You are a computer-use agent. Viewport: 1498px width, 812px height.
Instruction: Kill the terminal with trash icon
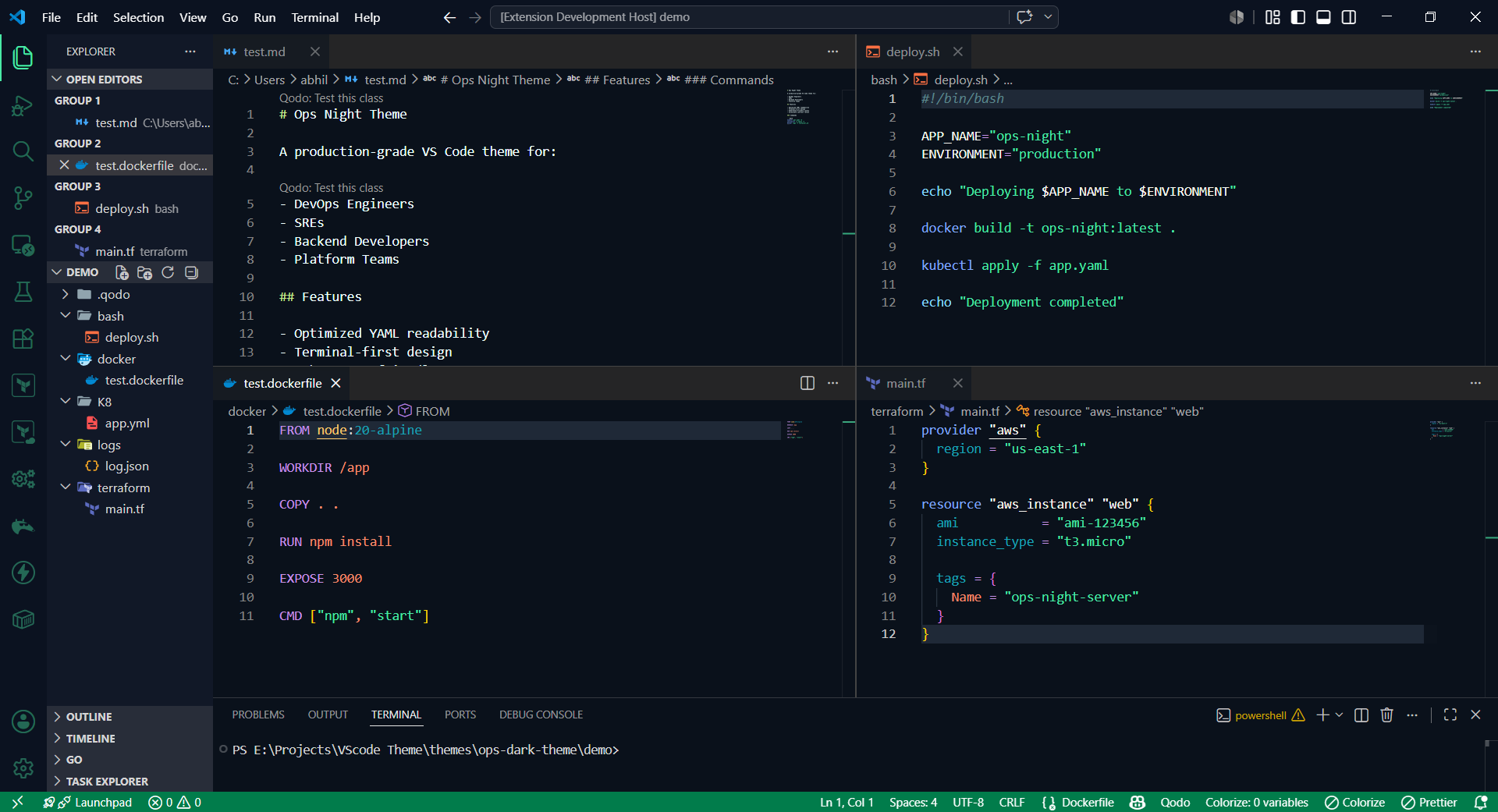pos(1386,714)
